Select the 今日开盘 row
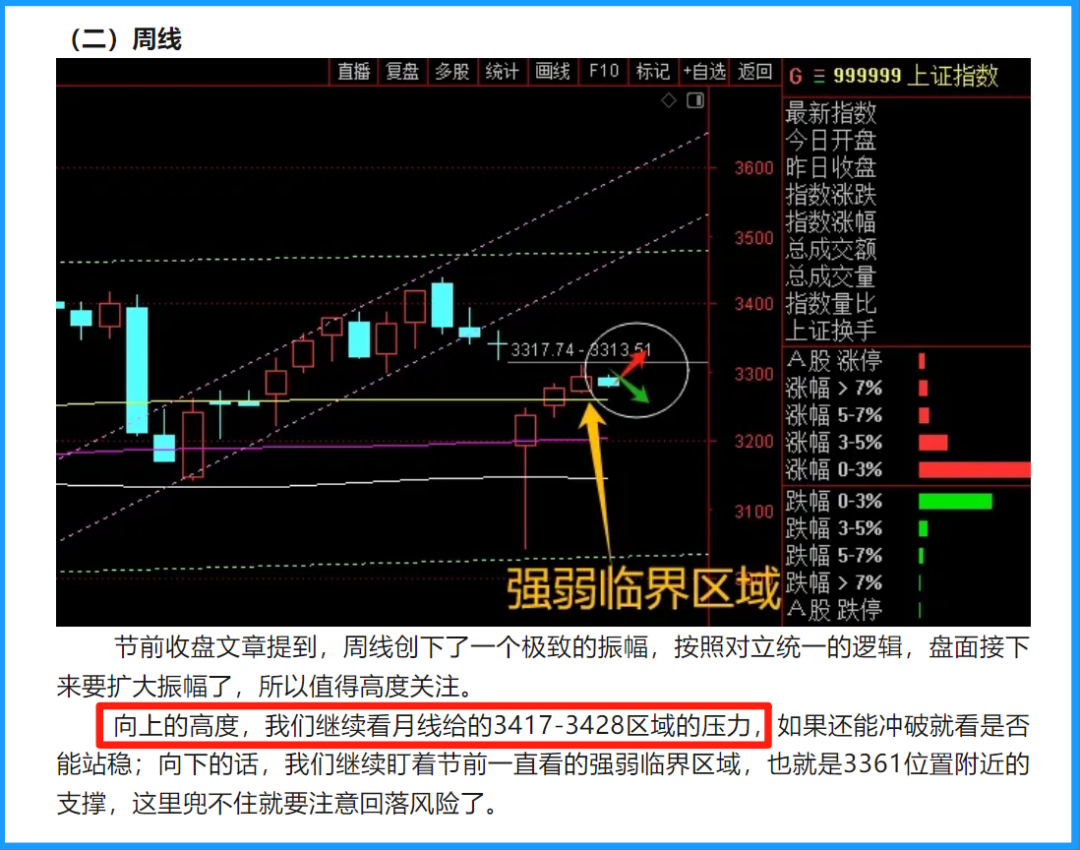This screenshot has height=850, width=1080. click(x=831, y=141)
